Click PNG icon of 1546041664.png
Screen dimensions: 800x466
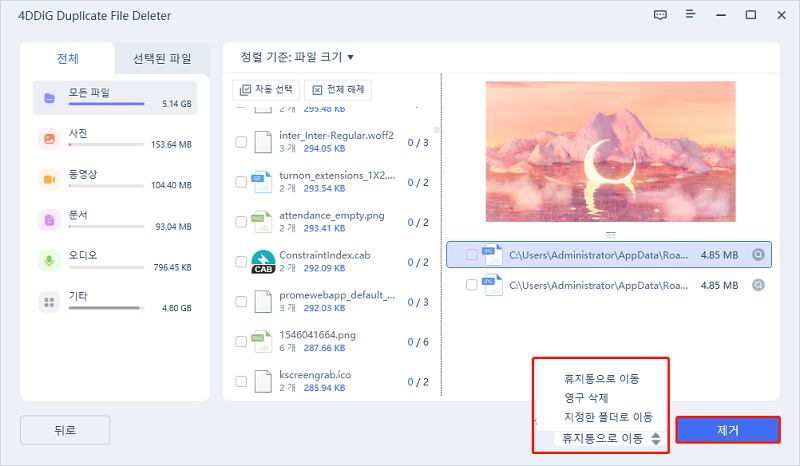[262, 341]
